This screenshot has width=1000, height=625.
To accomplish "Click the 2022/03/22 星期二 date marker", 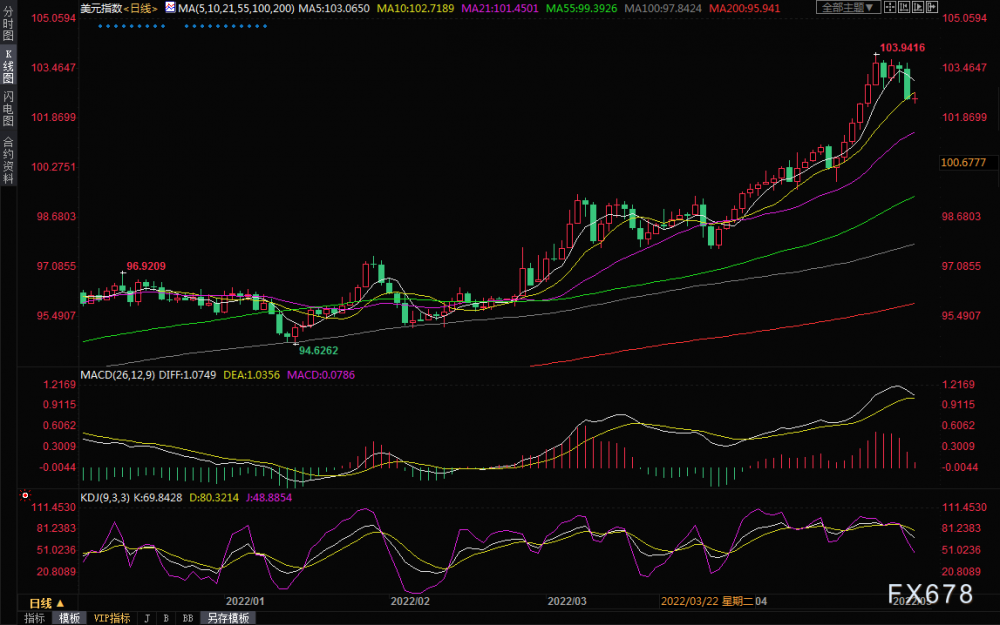I will (707, 601).
